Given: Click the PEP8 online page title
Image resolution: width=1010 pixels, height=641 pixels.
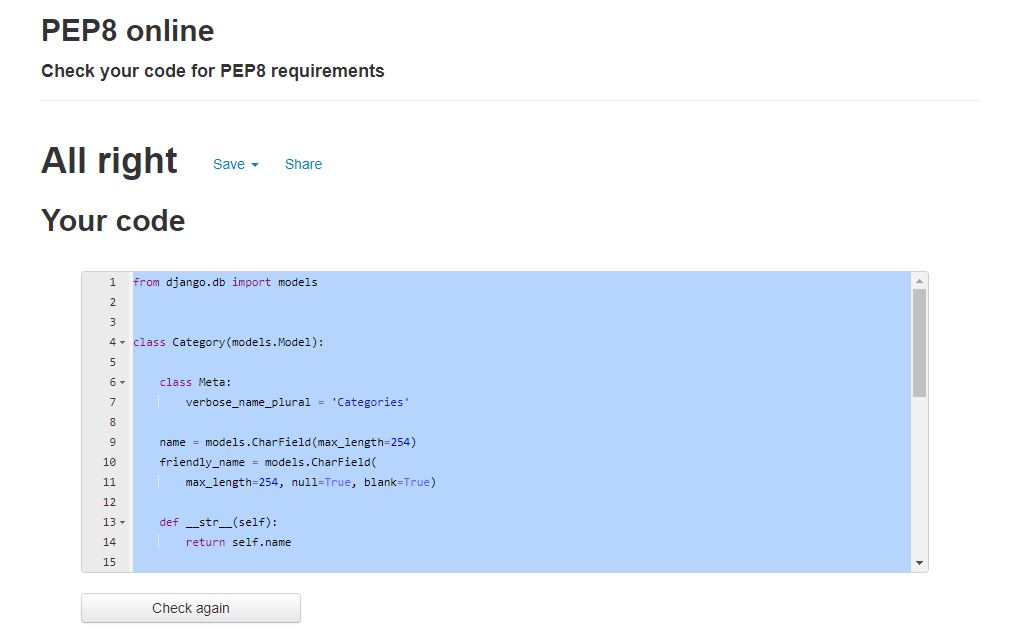Looking at the screenshot, I should pyautogui.click(x=127, y=31).
